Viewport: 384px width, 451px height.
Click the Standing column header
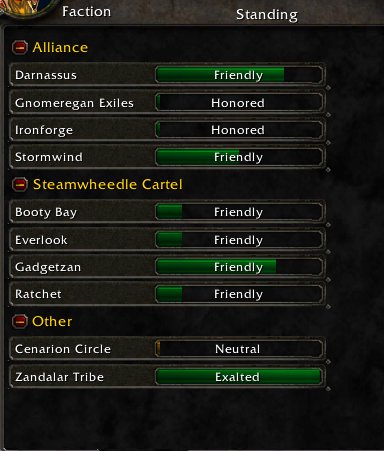(267, 15)
